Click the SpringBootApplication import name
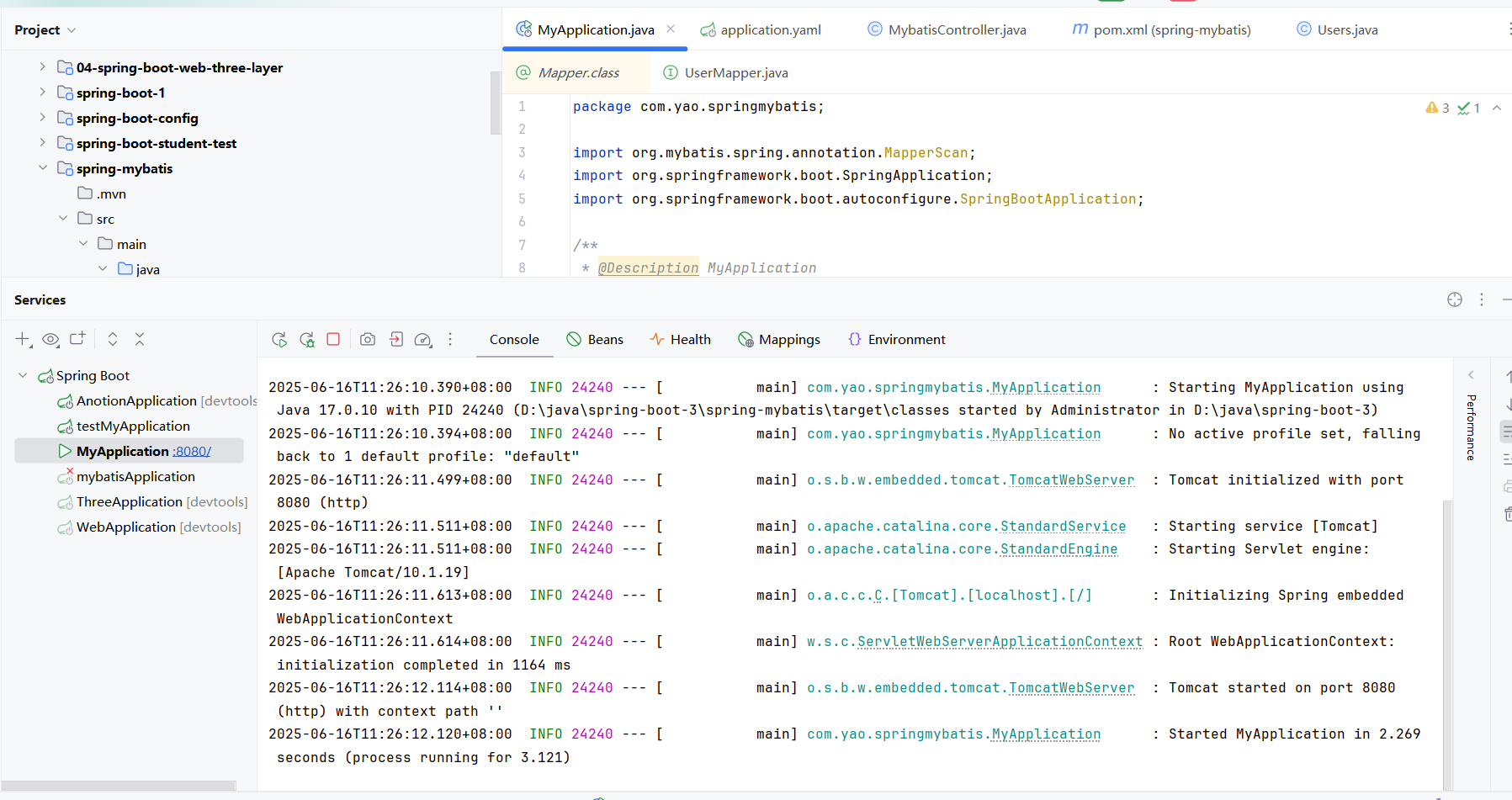 [1048, 199]
